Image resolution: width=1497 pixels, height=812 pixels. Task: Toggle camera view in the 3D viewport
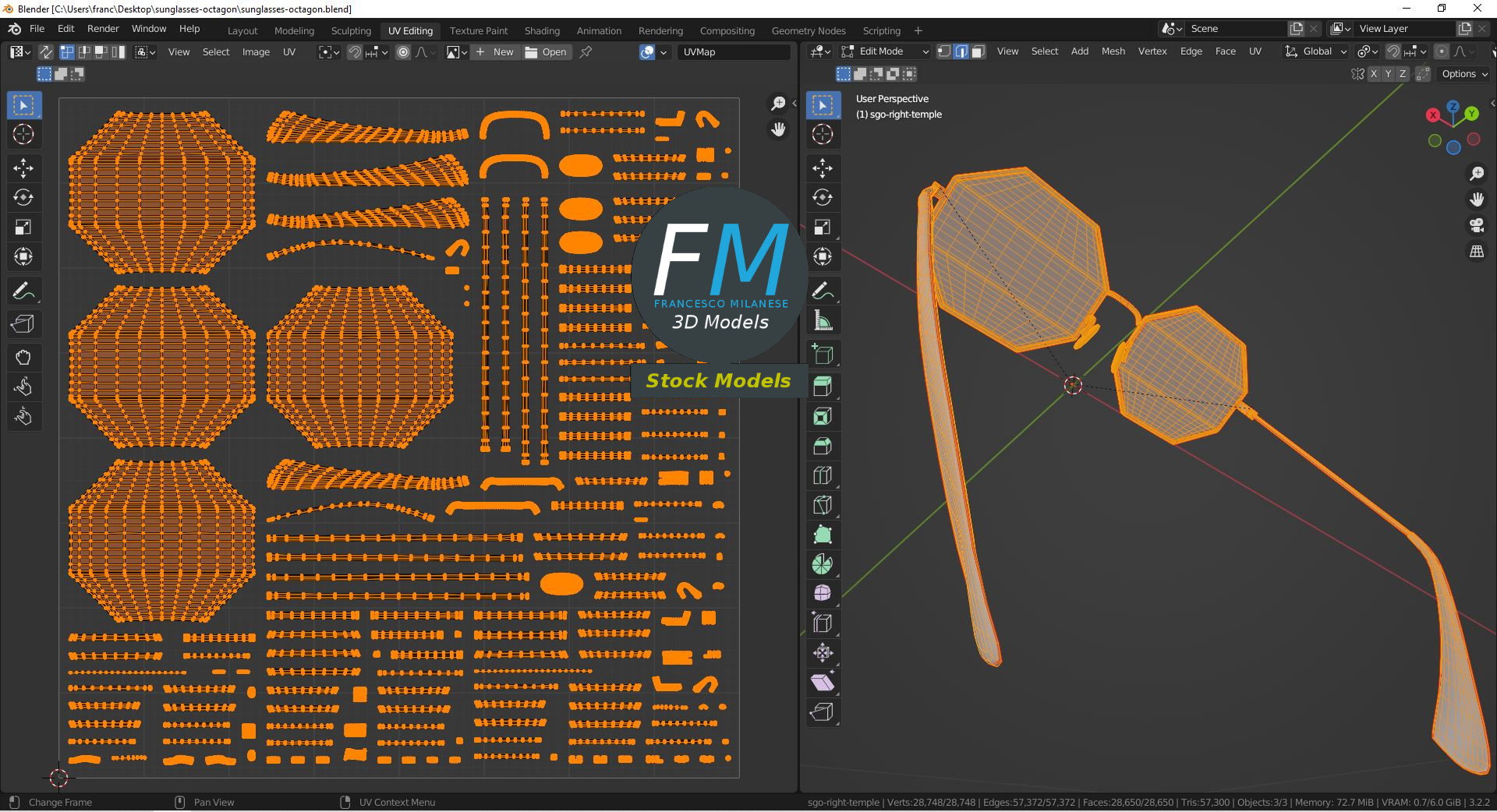(1476, 226)
